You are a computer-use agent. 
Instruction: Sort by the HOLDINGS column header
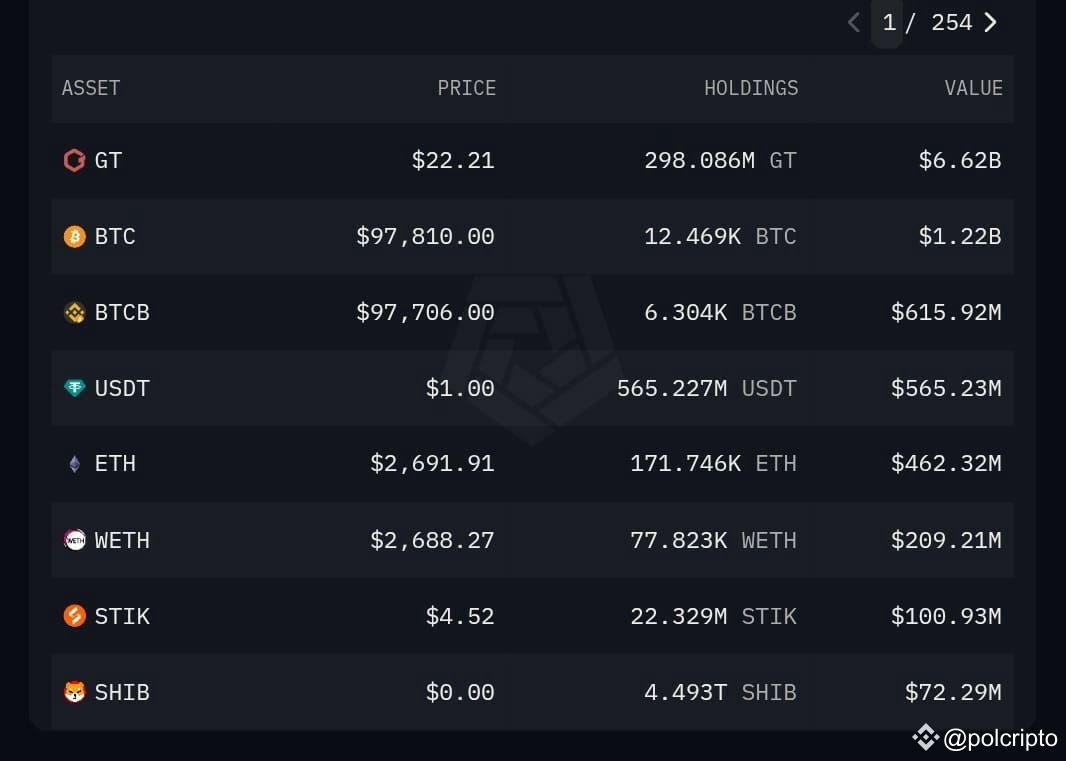[751, 88]
